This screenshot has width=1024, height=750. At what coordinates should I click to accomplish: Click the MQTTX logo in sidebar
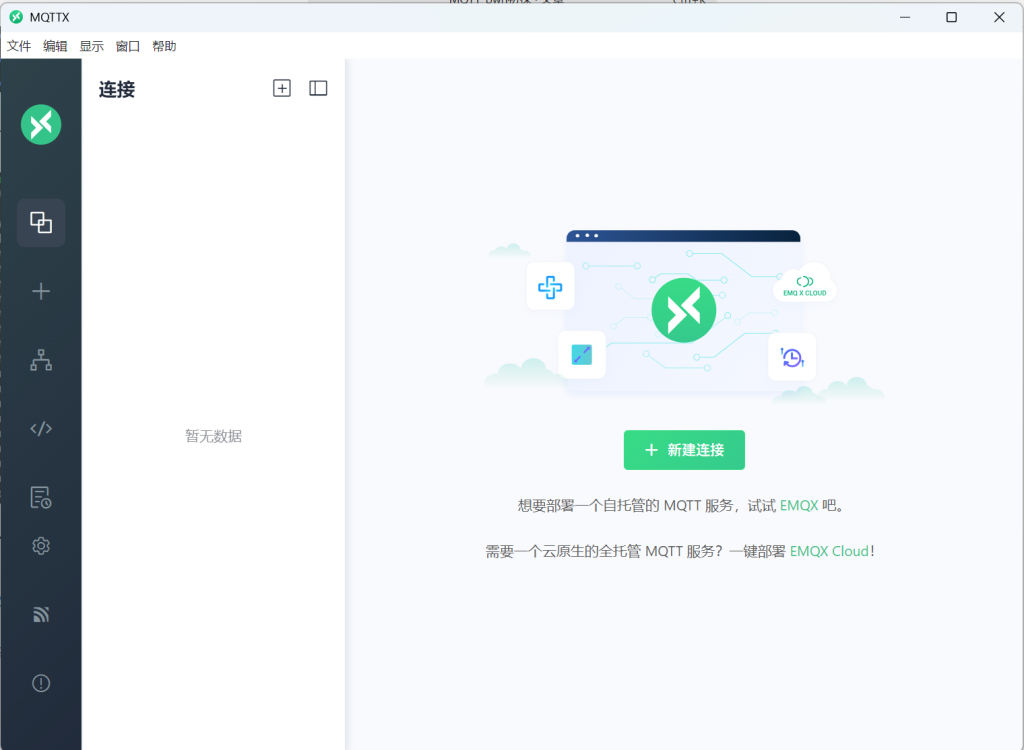[41, 124]
